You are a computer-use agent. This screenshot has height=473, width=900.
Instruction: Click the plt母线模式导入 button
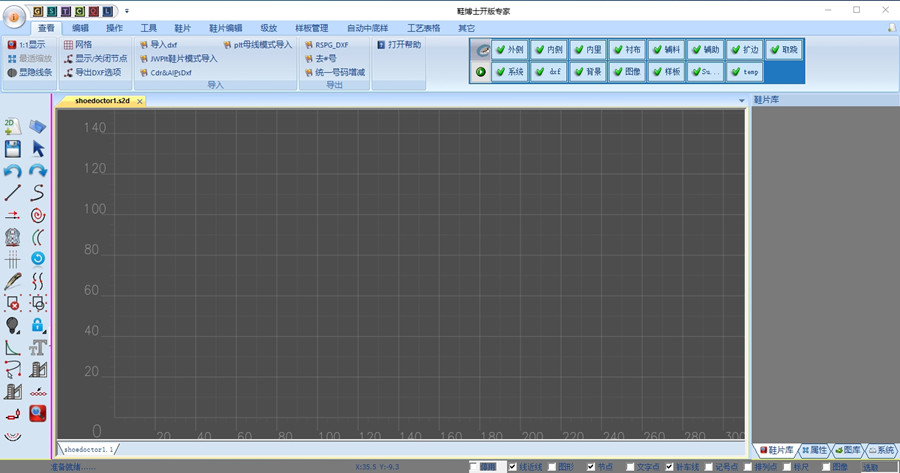click(x=258, y=44)
